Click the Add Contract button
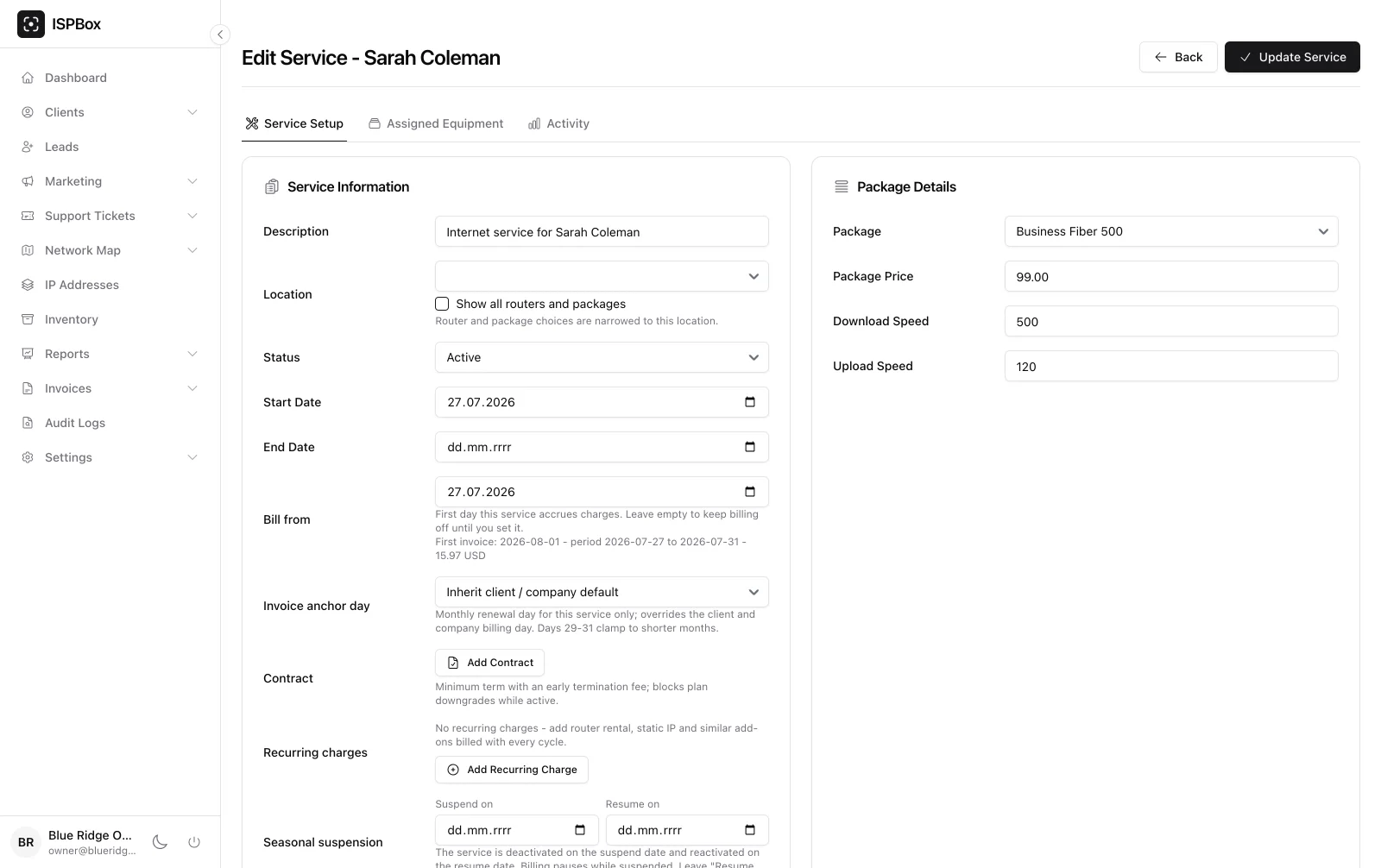1381x868 pixels. (x=489, y=663)
